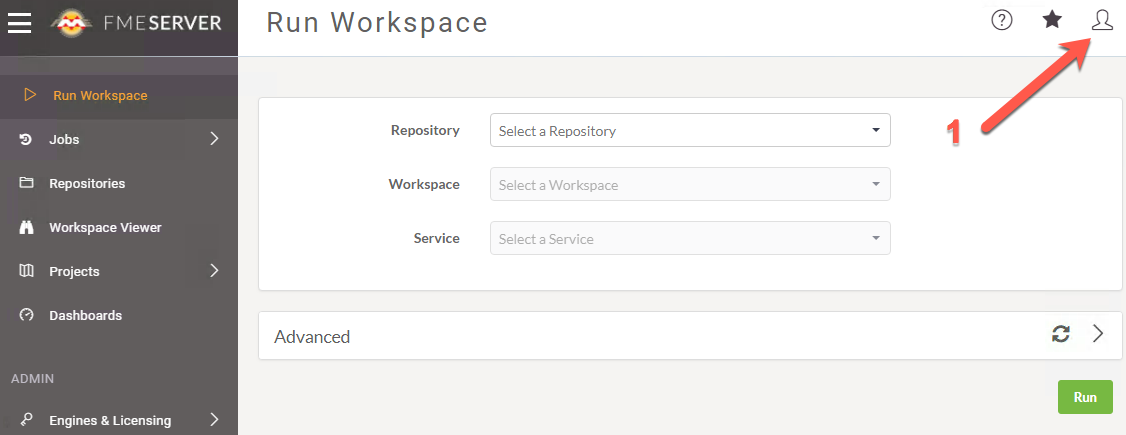Open the help question mark icon
The height and width of the screenshot is (435, 1126).
point(1002,20)
